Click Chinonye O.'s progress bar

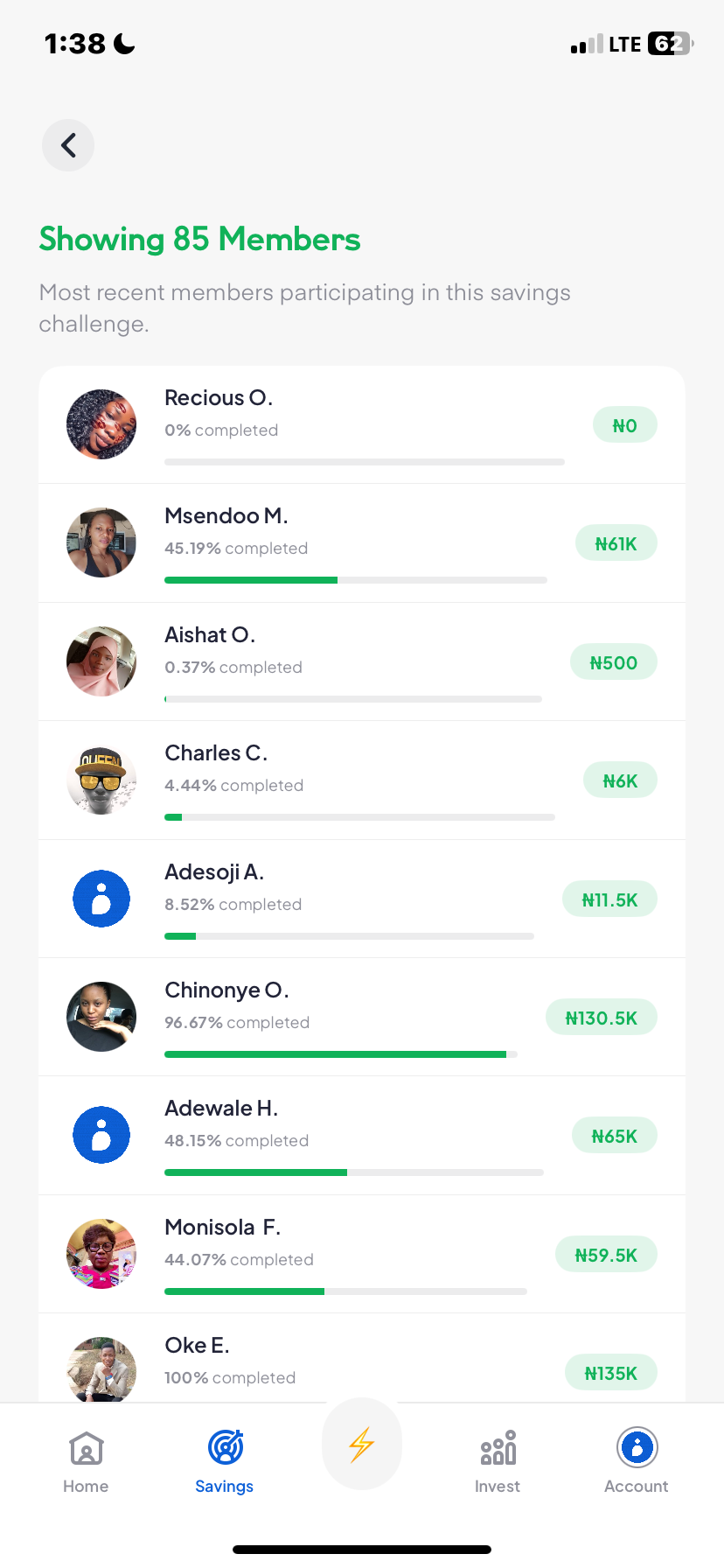pyautogui.click(x=341, y=1054)
